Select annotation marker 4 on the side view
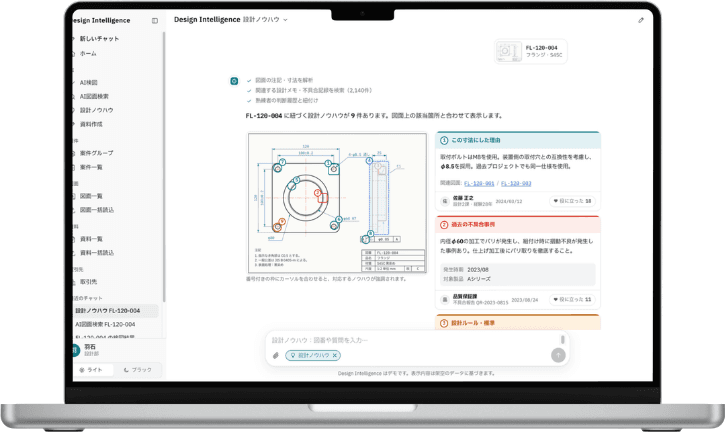726x432 pixels. pos(369,161)
